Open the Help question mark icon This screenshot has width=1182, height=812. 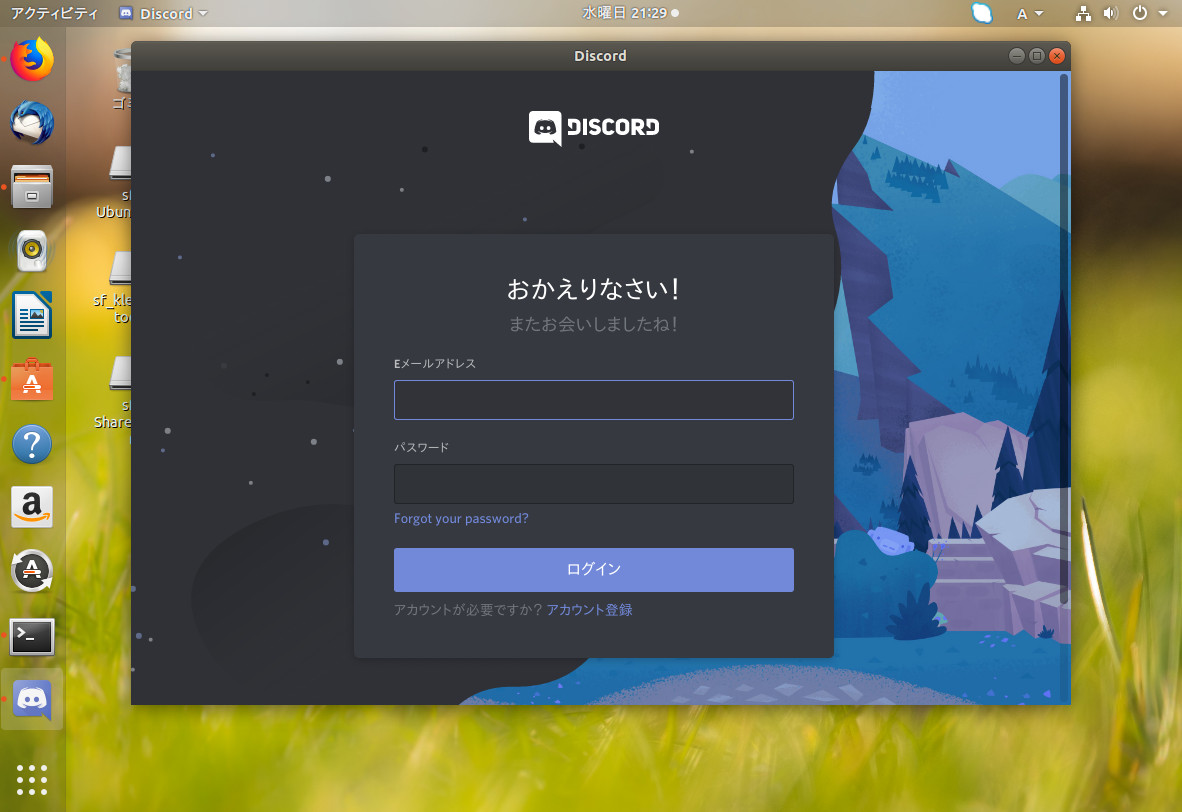tap(32, 444)
